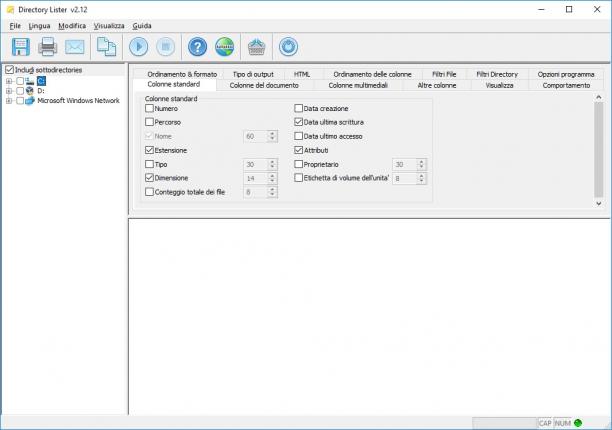Screen dimensions: 612x430
Task: Switch to the Altre colonne tab
Action: [437, 85]
